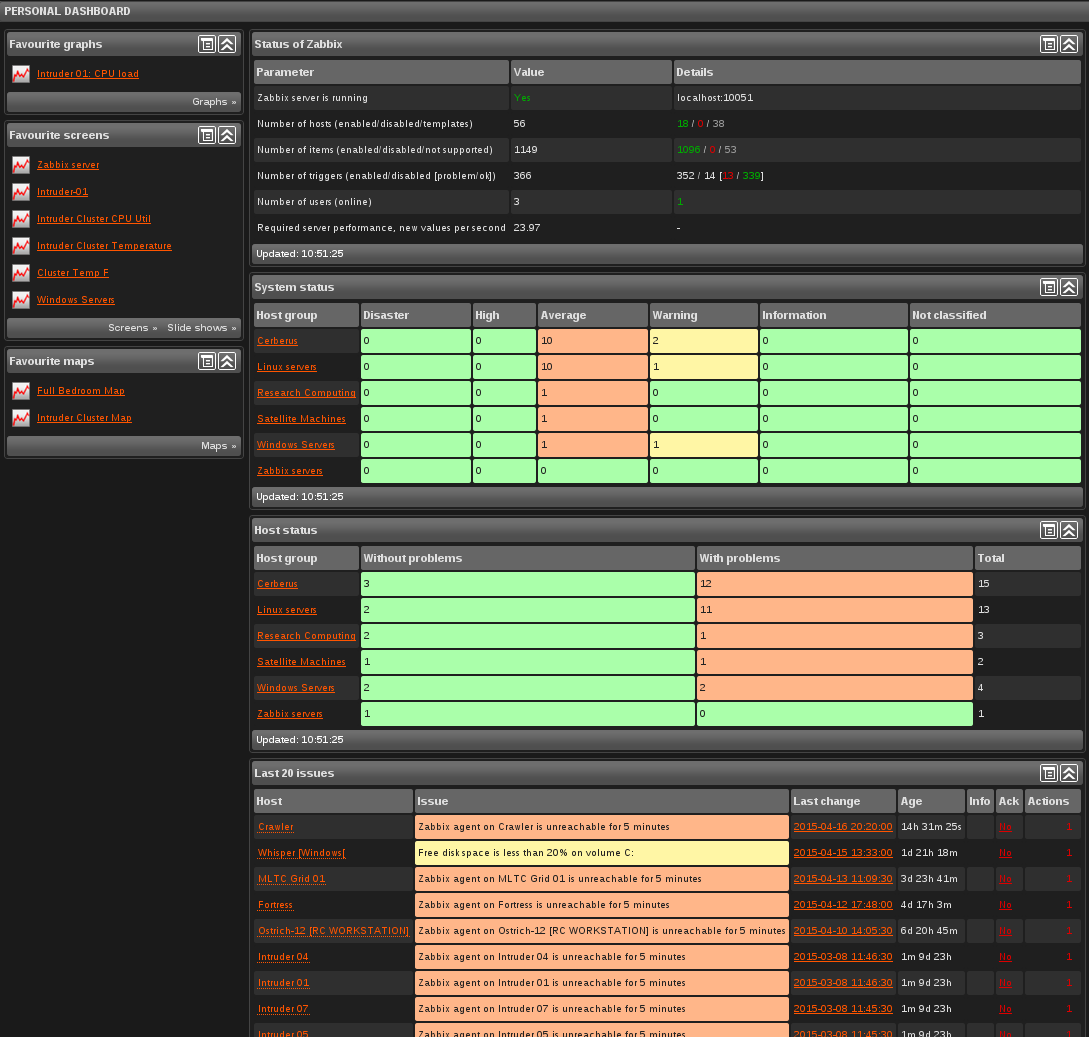Screen dimensions: 1089x1037
Task: Collapse the Favourite maps panel
Action: pyautogui.click(x=227, y=360)
